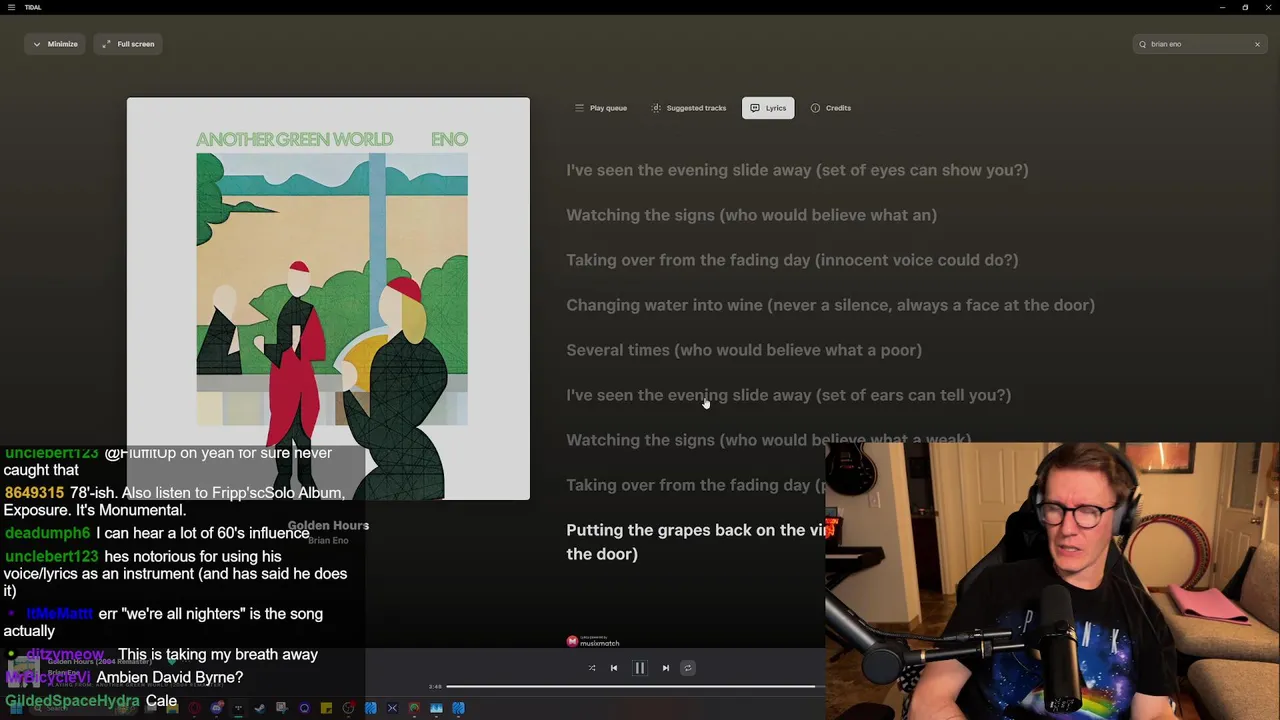Viewport: 1280px width, 720px height.
Task: Select the Lyrics tab
Action: point(768,108)
